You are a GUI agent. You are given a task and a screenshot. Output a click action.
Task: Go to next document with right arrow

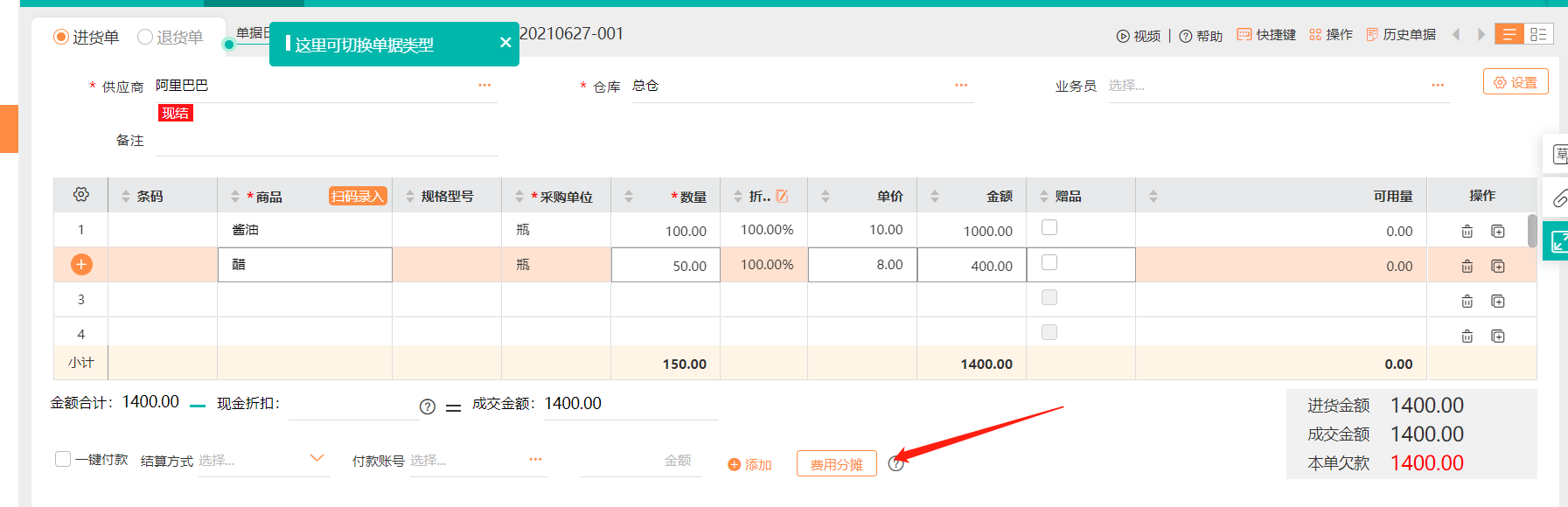pyautogui.click(x=1481, y=35)
